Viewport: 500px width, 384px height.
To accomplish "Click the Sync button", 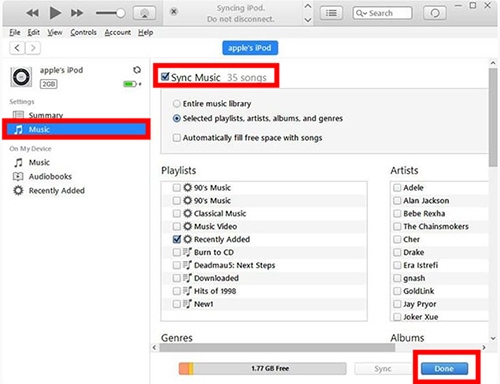I will coord(382,369).
